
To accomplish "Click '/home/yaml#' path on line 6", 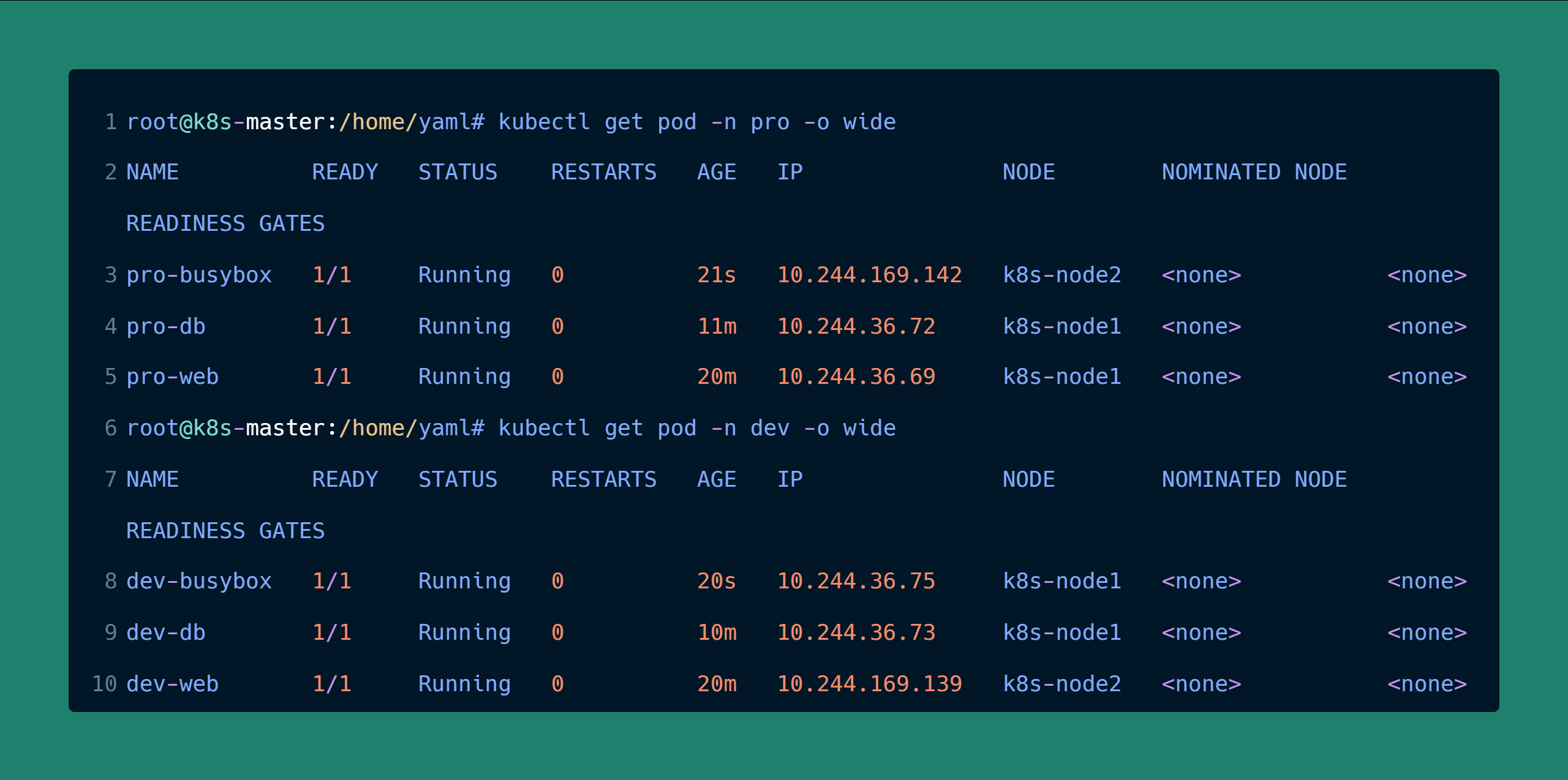I will coord(412,428).
